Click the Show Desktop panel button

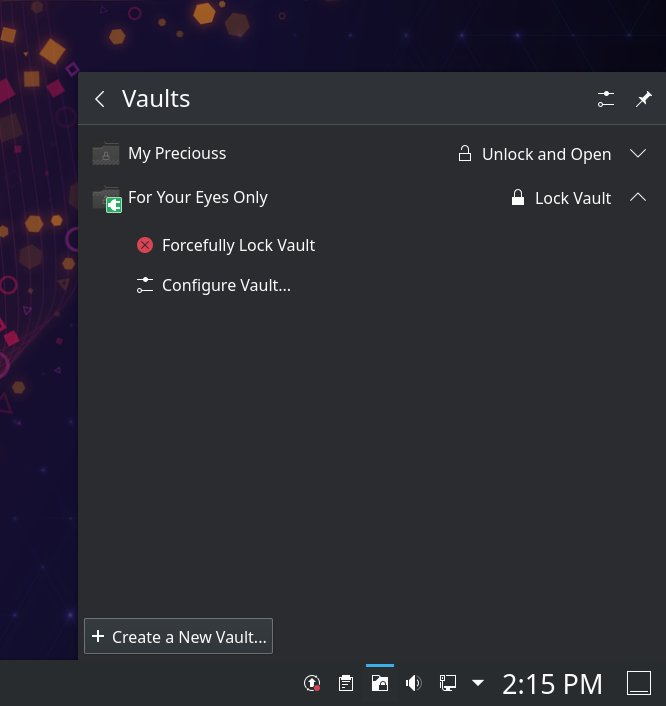(639, 683)
